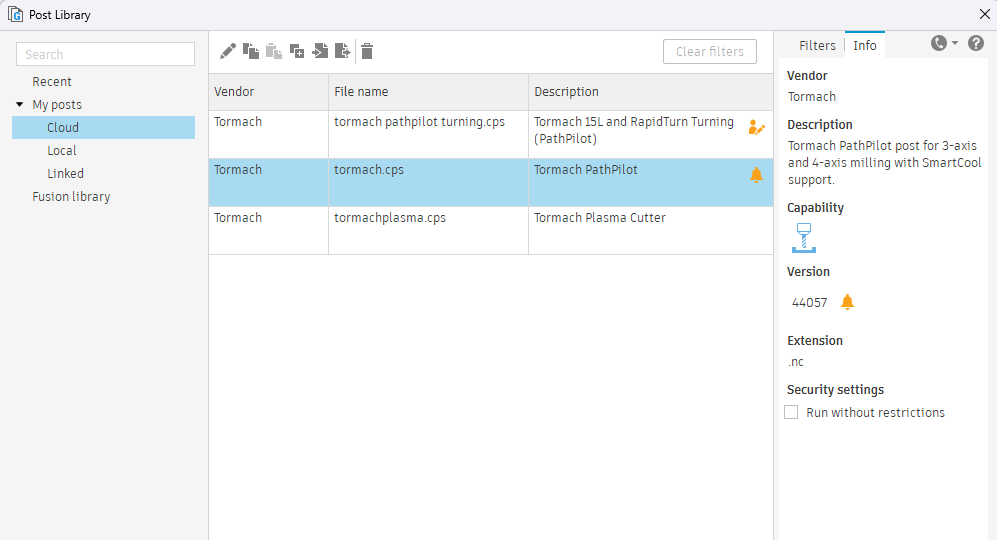Click in the Search field
997x540 pixels.
pos(106,54)
